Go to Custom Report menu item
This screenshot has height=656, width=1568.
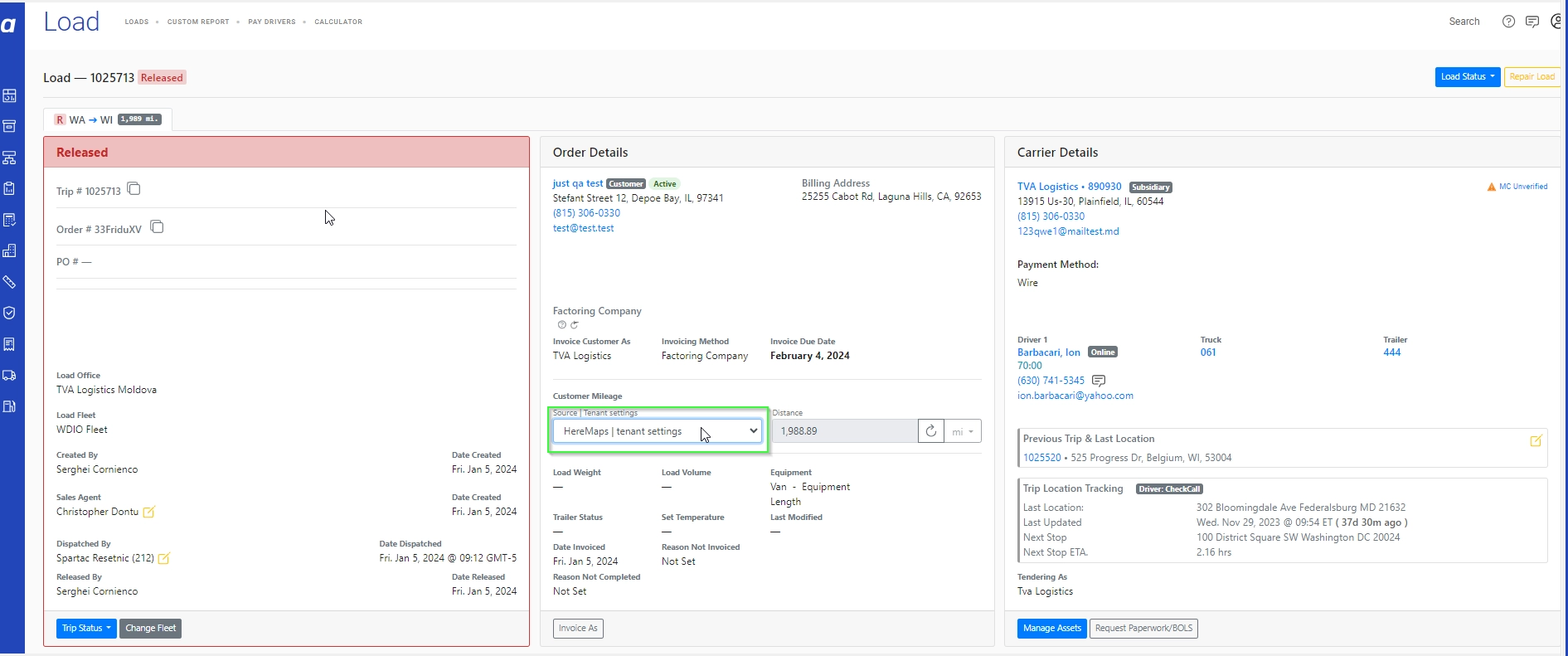coord(198,22)
